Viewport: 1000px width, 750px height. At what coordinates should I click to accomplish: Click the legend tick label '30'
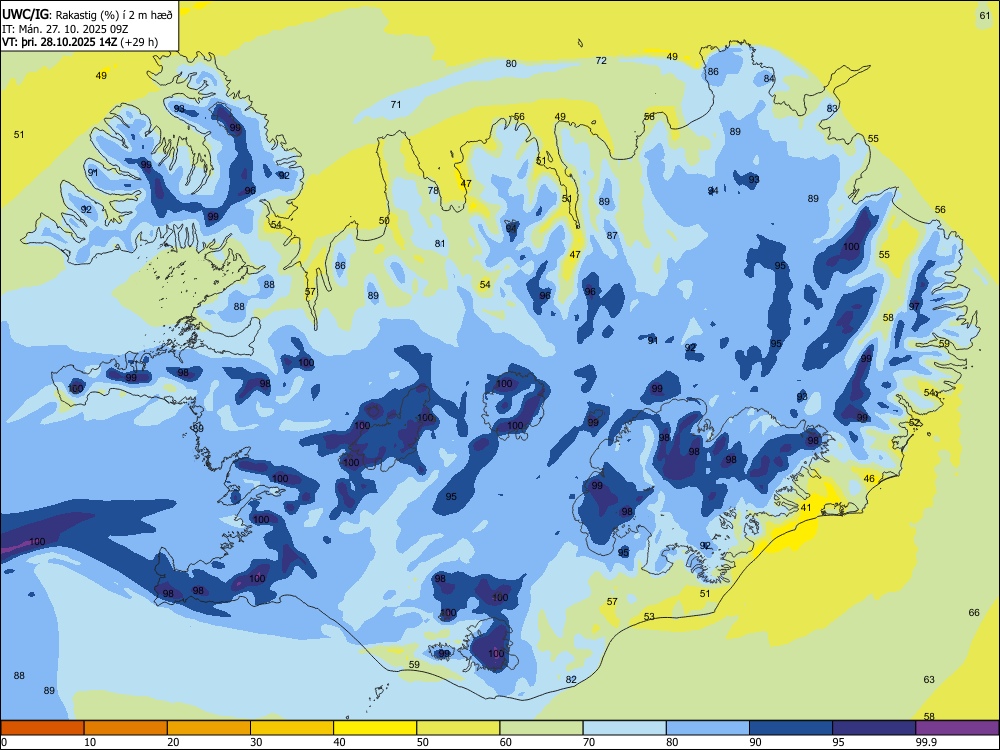(256, 742)
